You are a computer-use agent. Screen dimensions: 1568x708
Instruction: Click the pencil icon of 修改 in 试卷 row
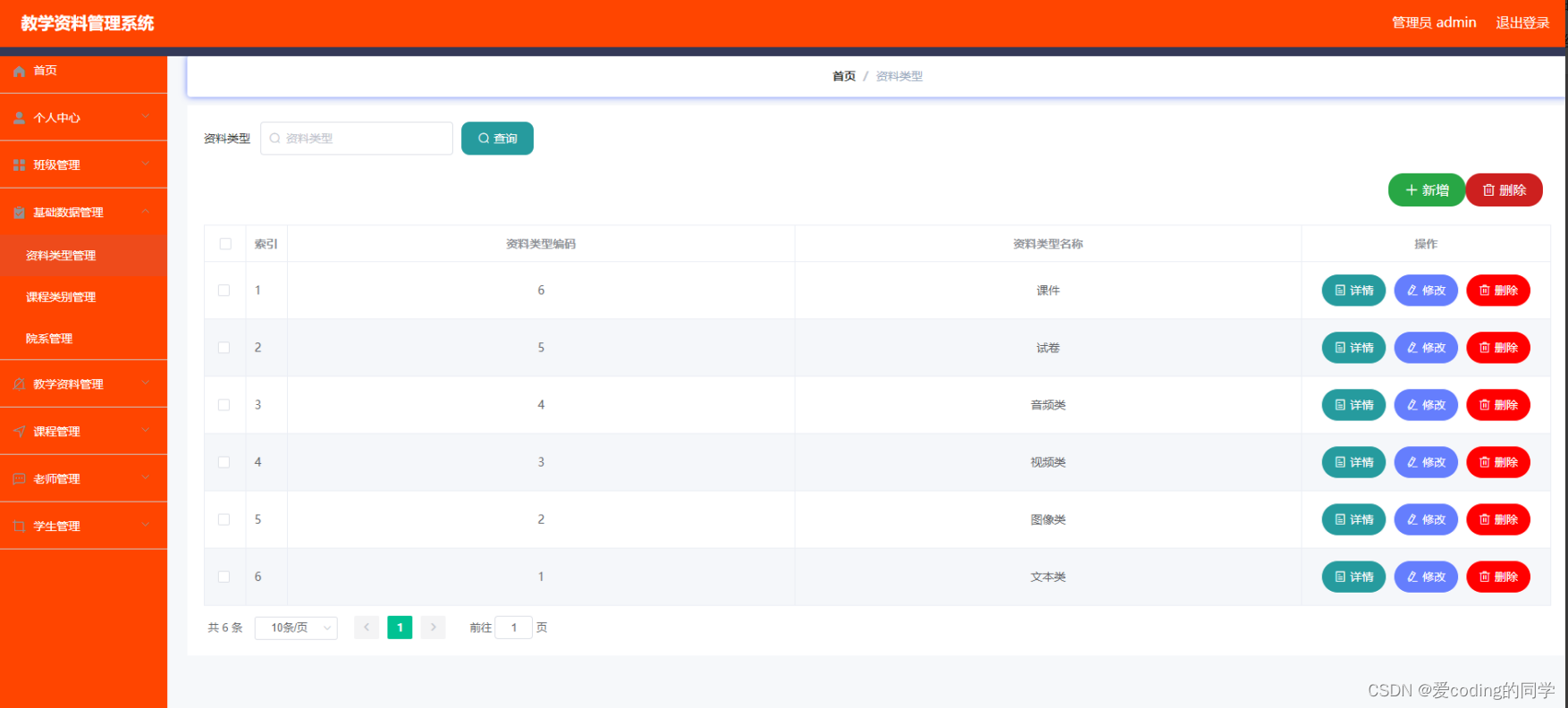1412,348
